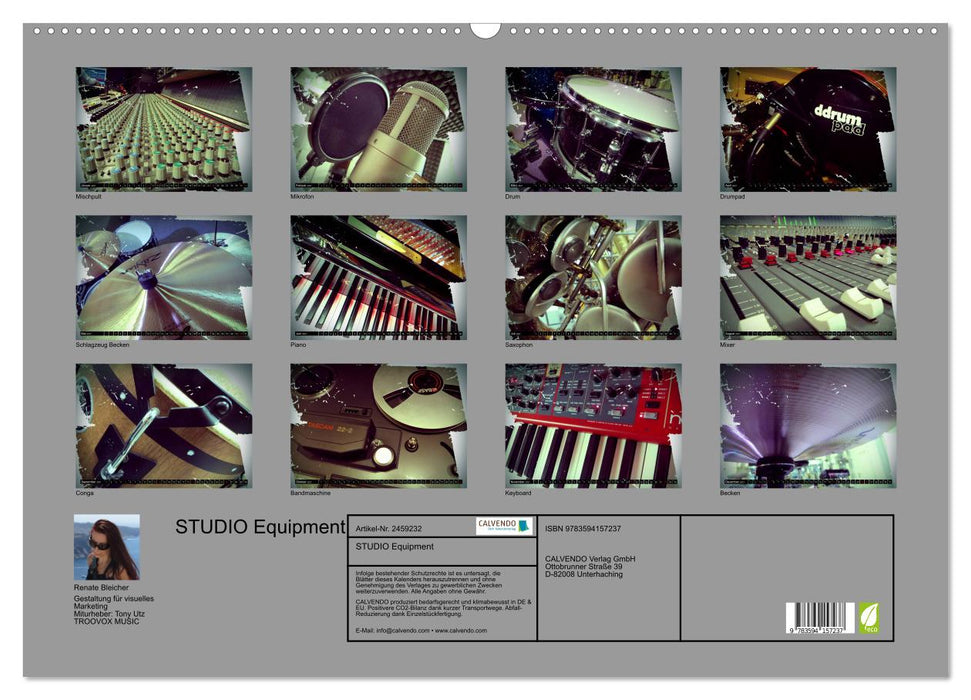Screen dimensions: 971x700
Task: Click the Renate Bleicher author portrait
Action: 107,547
